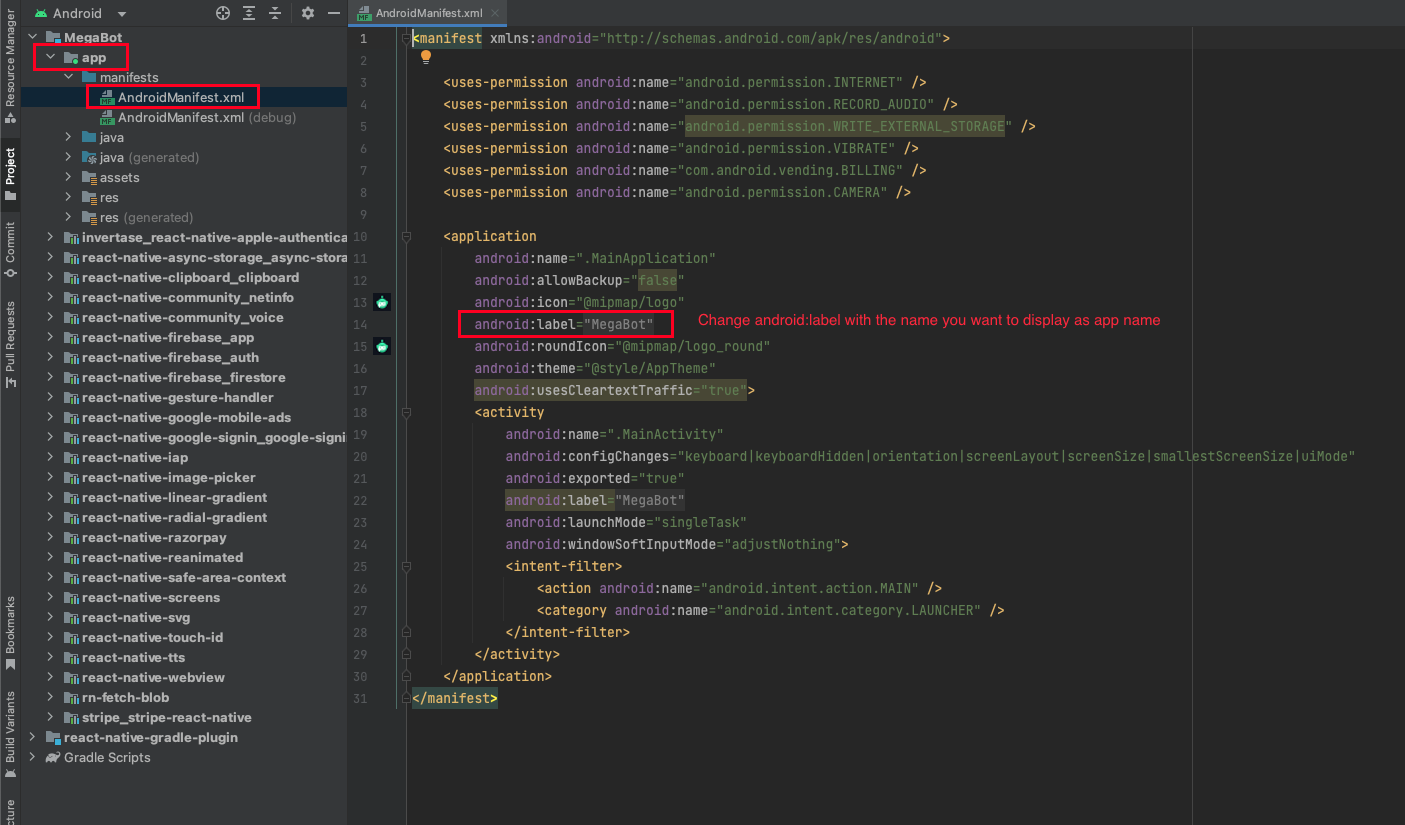Click the yellow lightbulb intention icon

(425, 58)
